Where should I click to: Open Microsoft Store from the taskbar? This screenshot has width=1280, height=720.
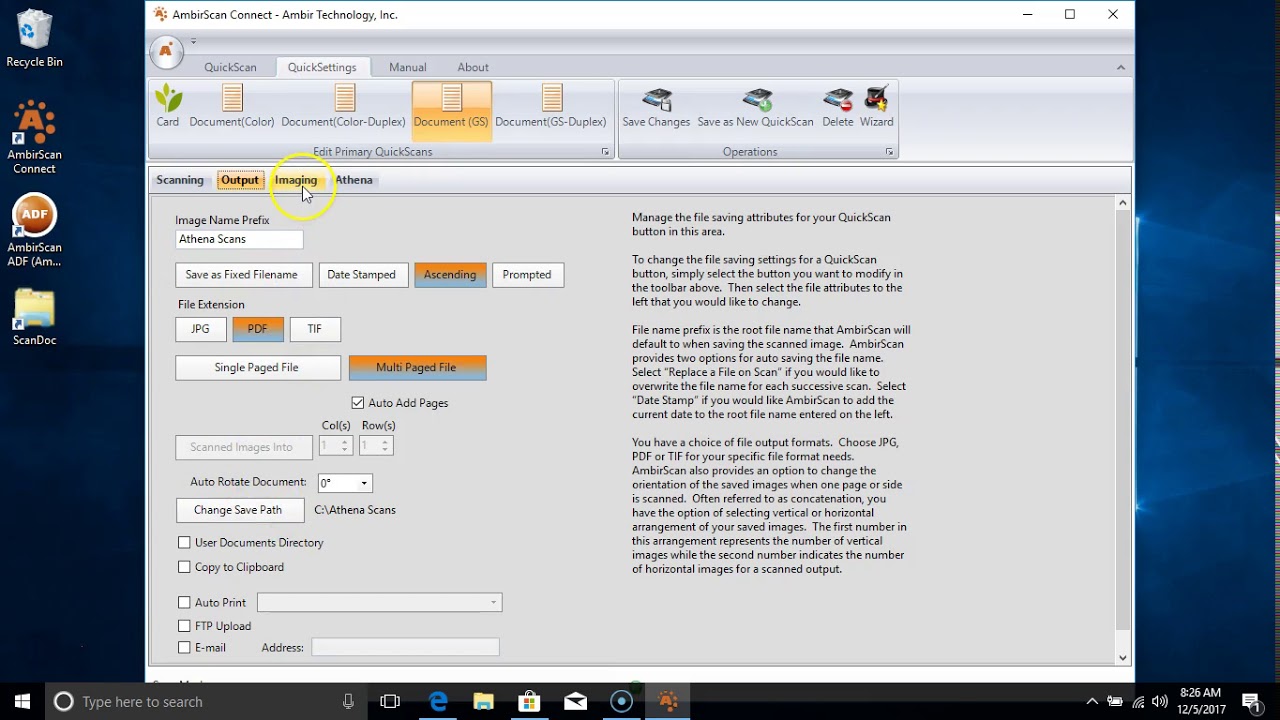530,701
